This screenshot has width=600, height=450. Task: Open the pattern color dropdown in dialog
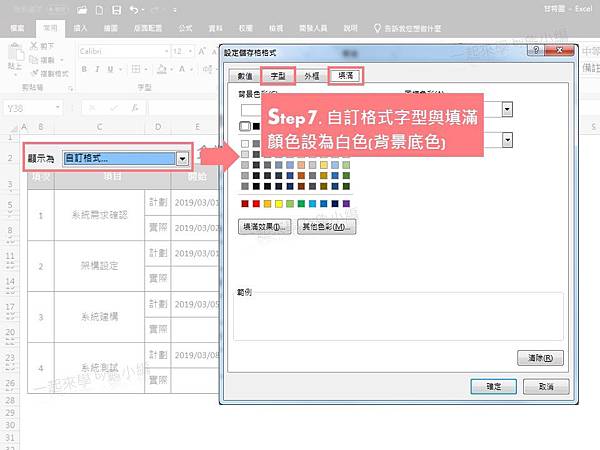[x=507, y=109]
